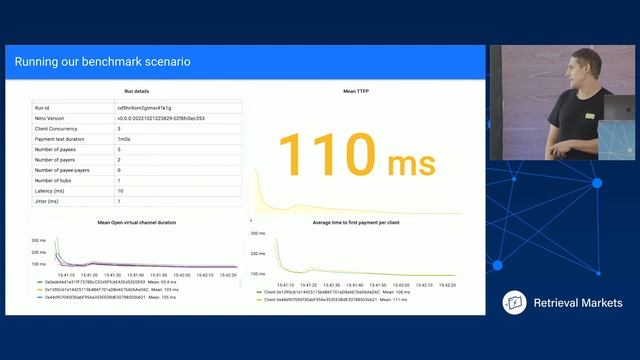Open 'Mean Open virtual channel duration' panel title
The height and width of the screenshot is (360, 640).
pyautogui.click(x=137, y=222)
